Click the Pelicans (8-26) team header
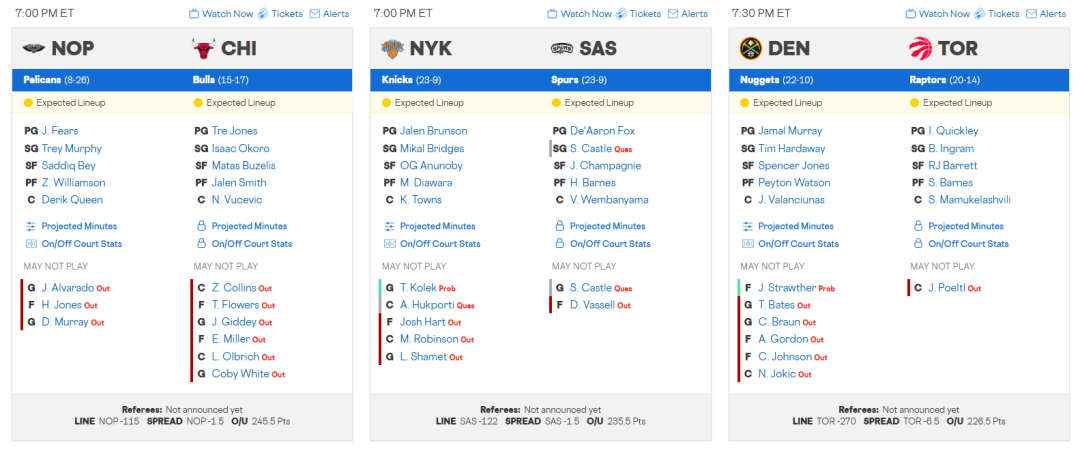Viewport: 1080px width, 449px height. tap(57, 80)
